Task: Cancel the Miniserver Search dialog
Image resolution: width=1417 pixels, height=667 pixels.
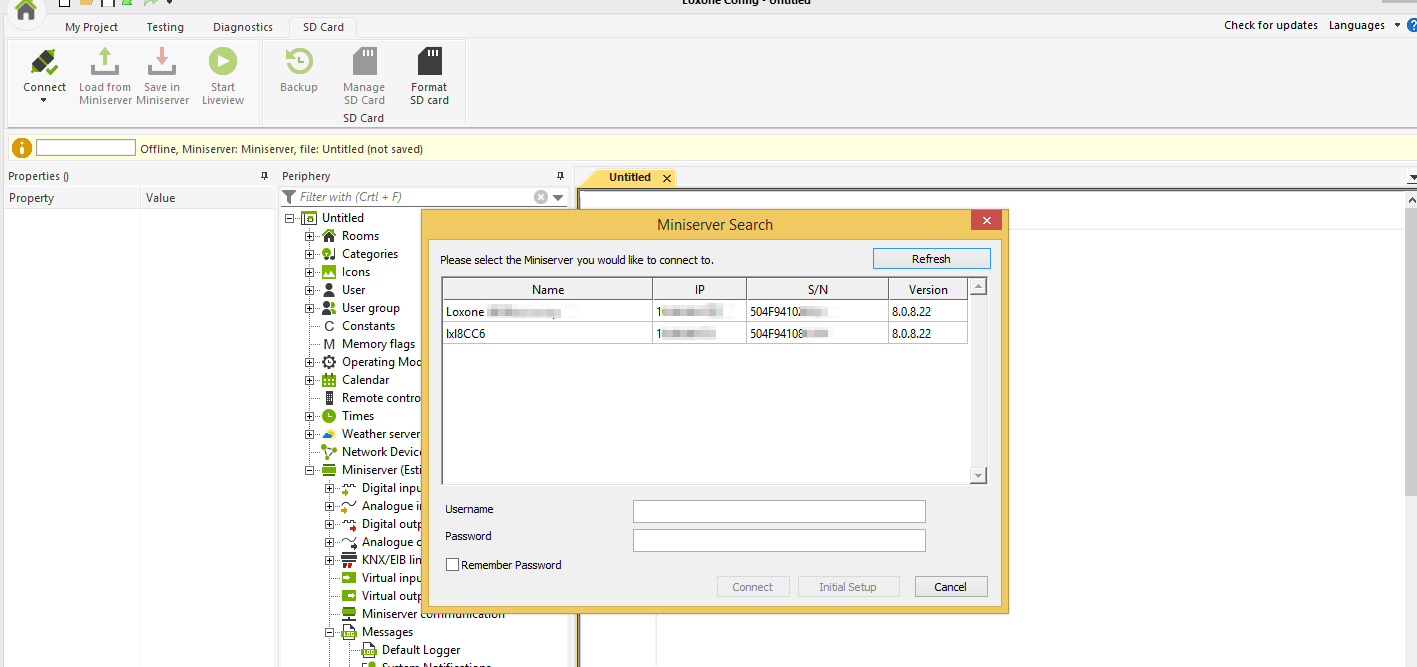Action: click(949, 586)
